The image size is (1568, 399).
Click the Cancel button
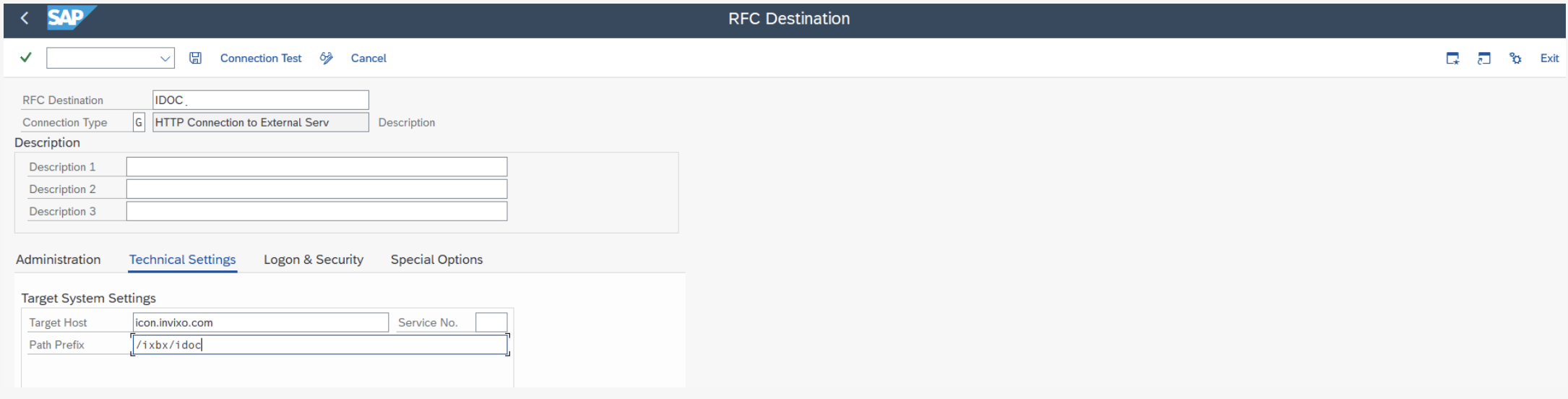(x=369, y=58)
